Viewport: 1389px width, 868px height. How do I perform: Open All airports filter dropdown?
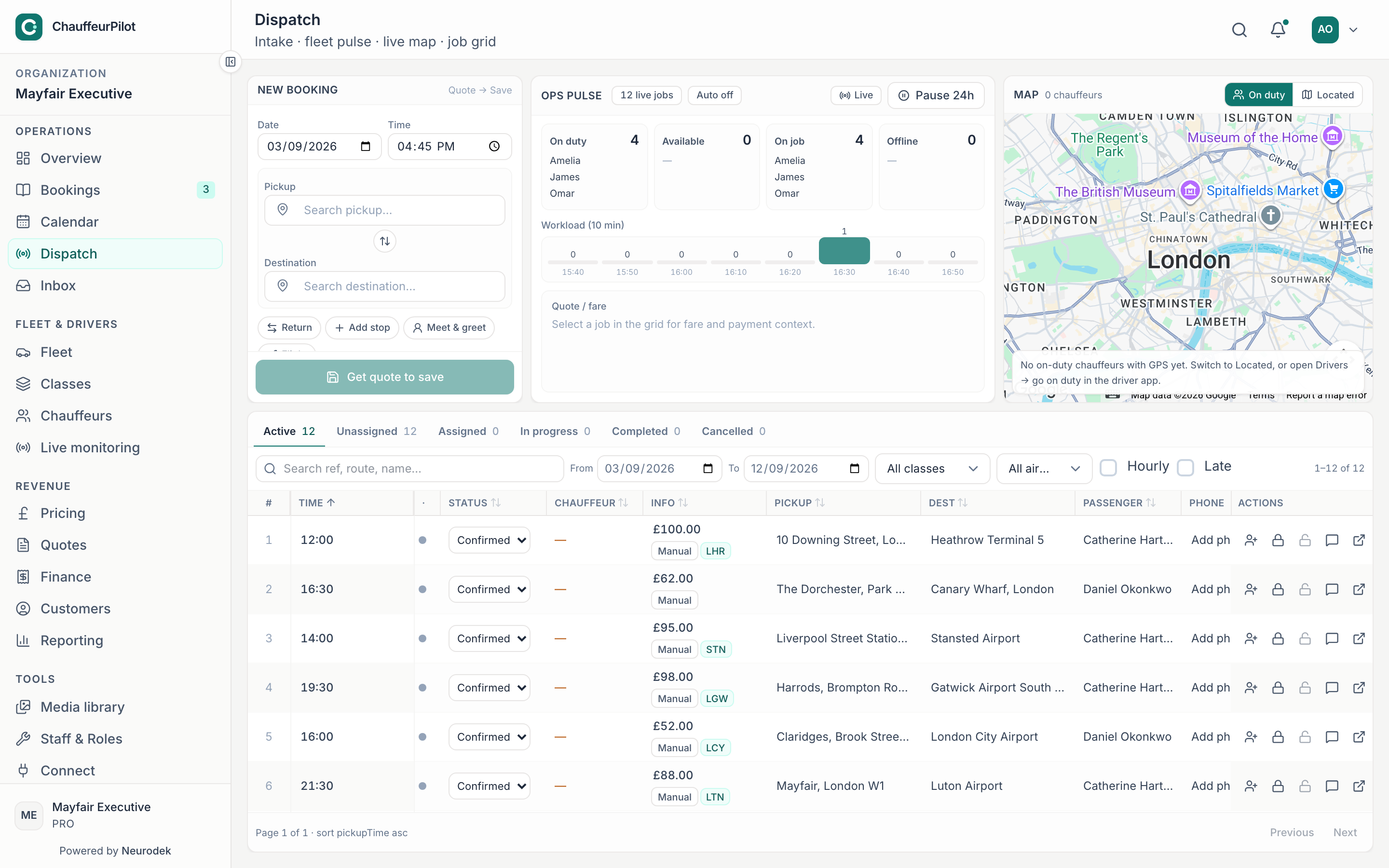pyautogui.click(x=1044, y=468)
